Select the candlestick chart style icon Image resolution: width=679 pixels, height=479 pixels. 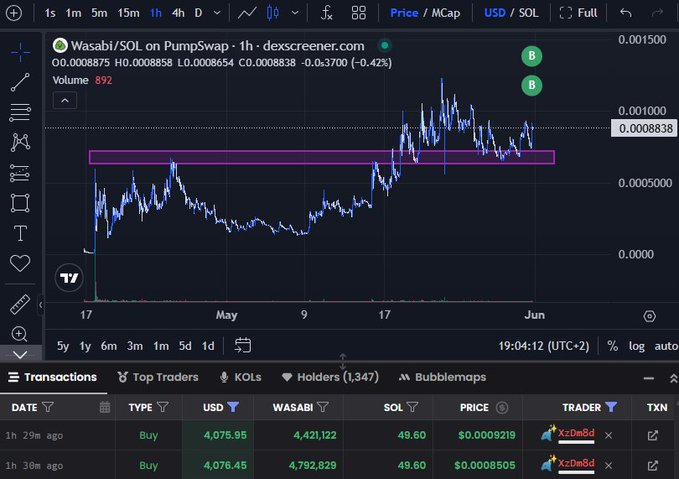coord(273,13)
